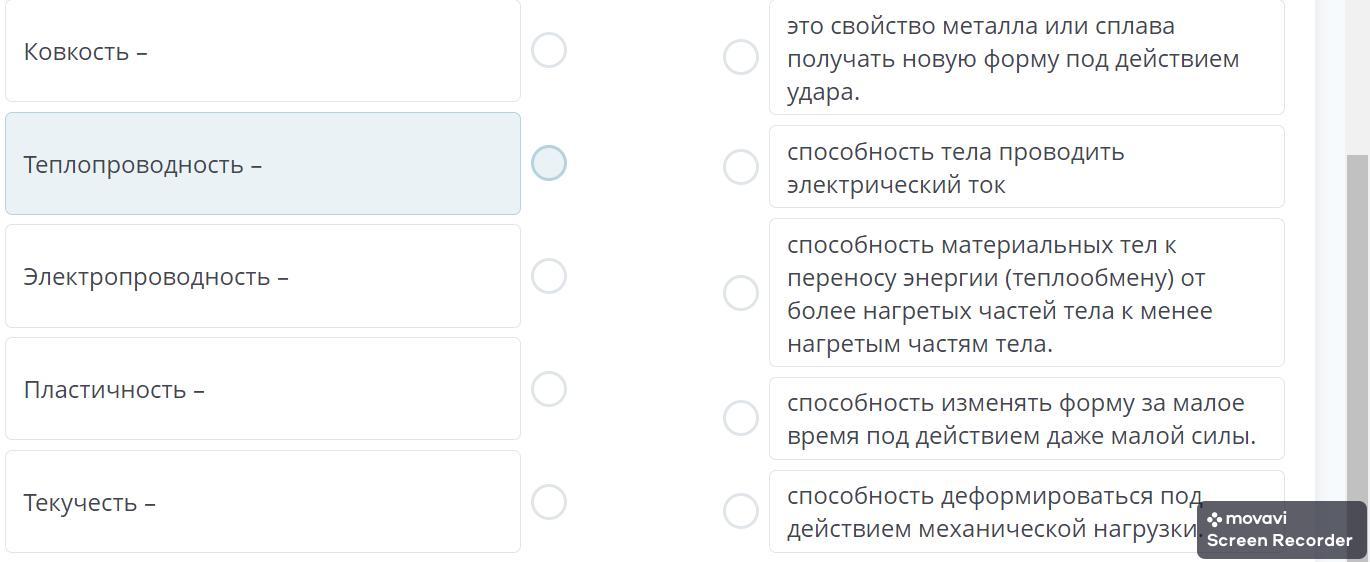Click the Электропроводность term box
The height and width of the screenshot is (562, 1370).
263,276
